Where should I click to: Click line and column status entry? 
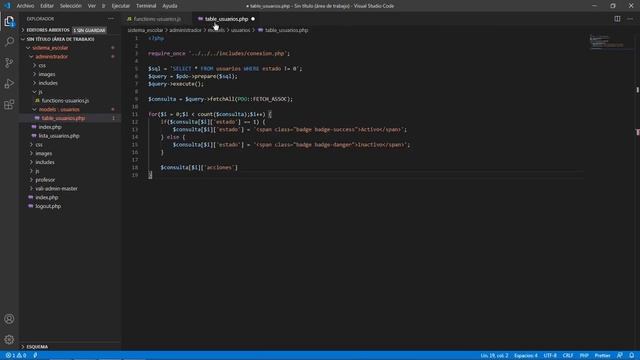pos(494,356)
